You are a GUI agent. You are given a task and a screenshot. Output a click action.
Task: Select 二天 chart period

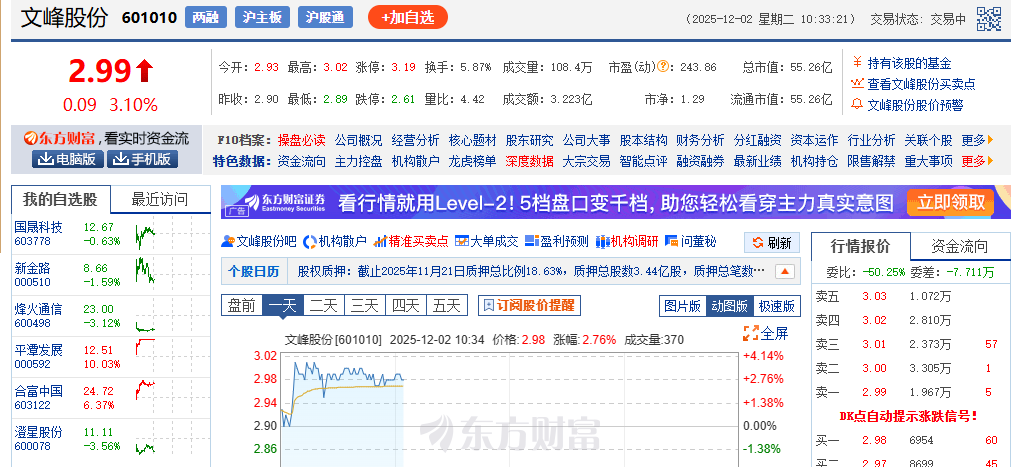[323, 305]
